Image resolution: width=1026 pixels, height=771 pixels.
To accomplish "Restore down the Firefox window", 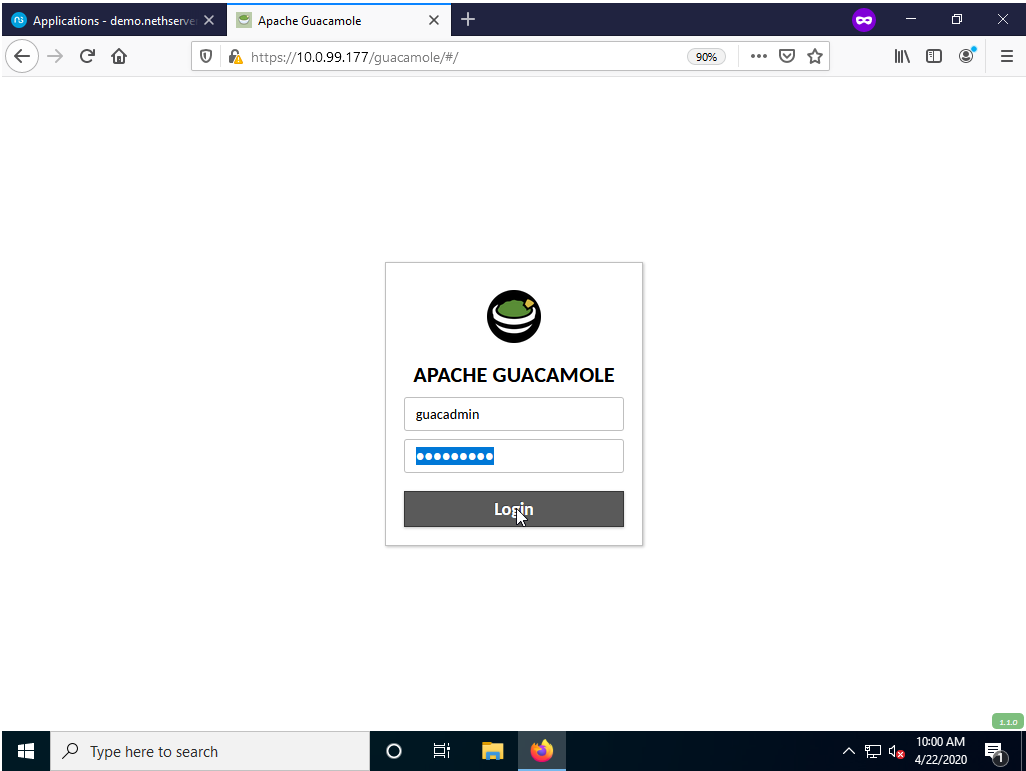I will coord(957,20).
